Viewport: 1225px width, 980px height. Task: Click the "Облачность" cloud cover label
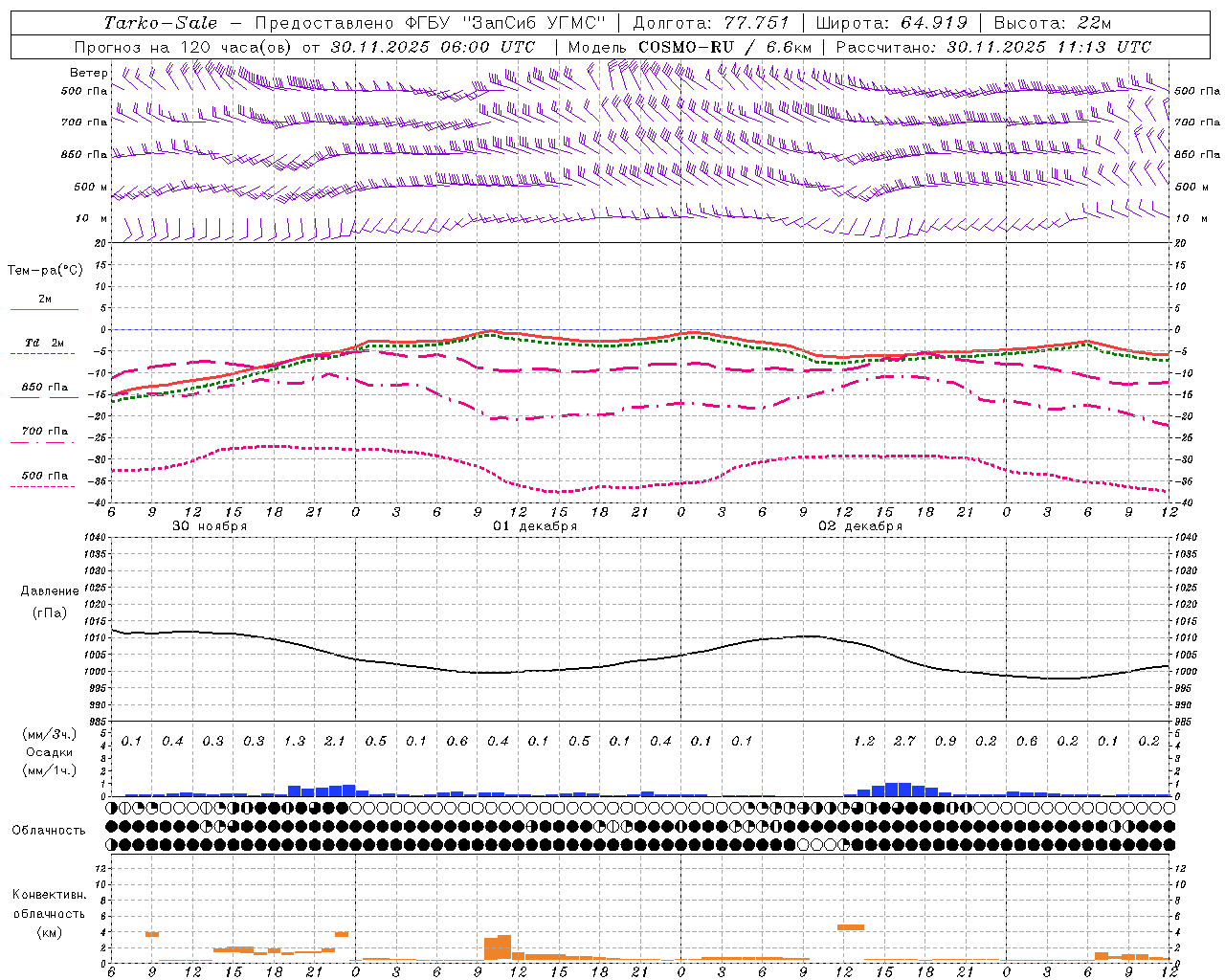pyautogui.click(x=49, y=830)
